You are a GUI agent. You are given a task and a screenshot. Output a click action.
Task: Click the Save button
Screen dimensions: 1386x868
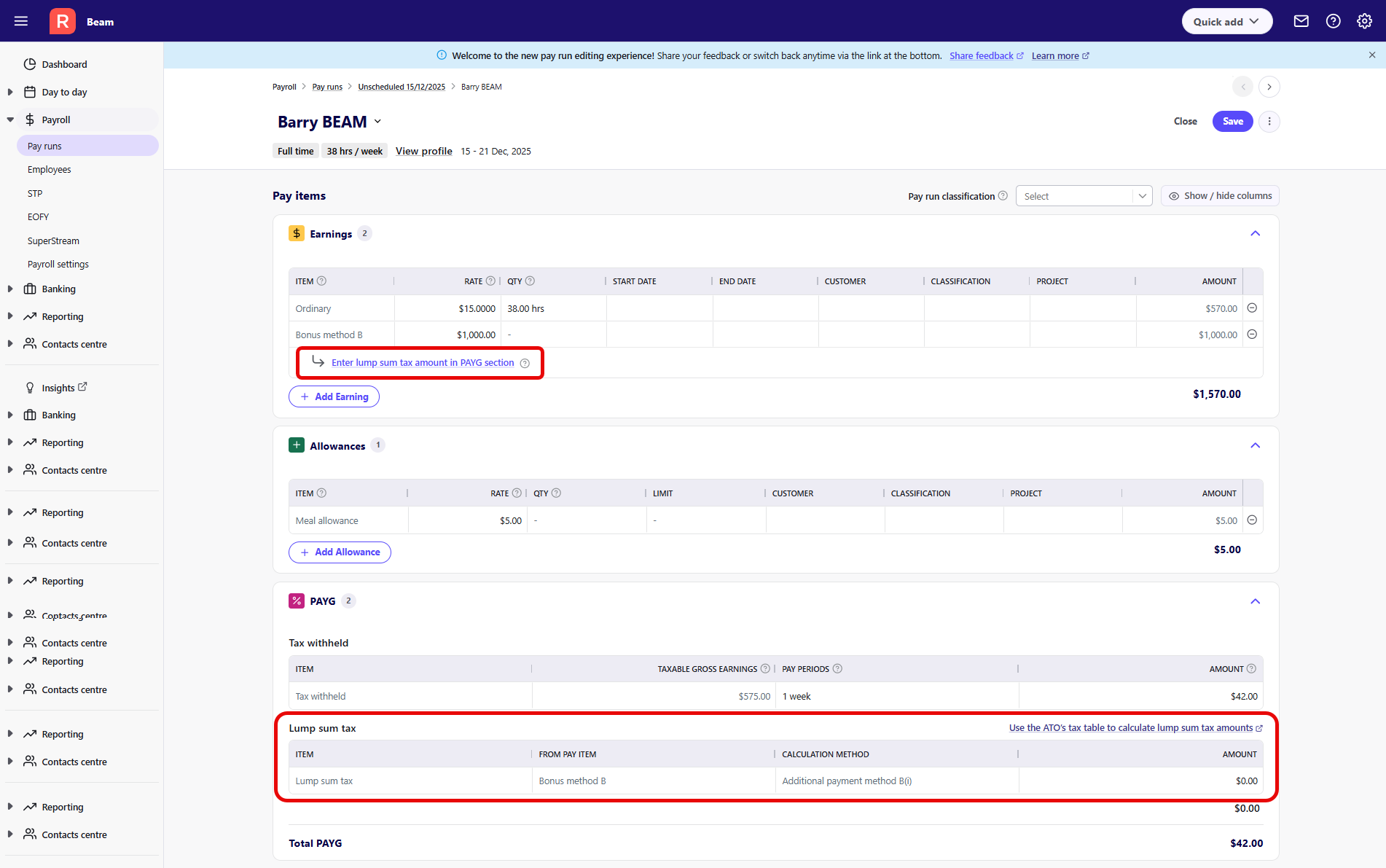pos(1232,122)
